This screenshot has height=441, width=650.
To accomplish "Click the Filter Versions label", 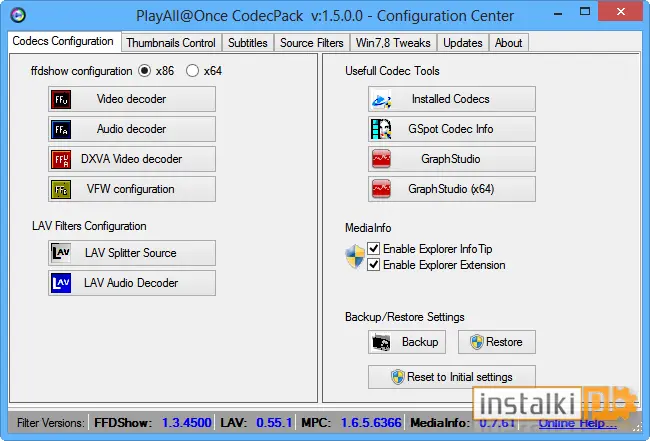I will (x=50, y=423).
